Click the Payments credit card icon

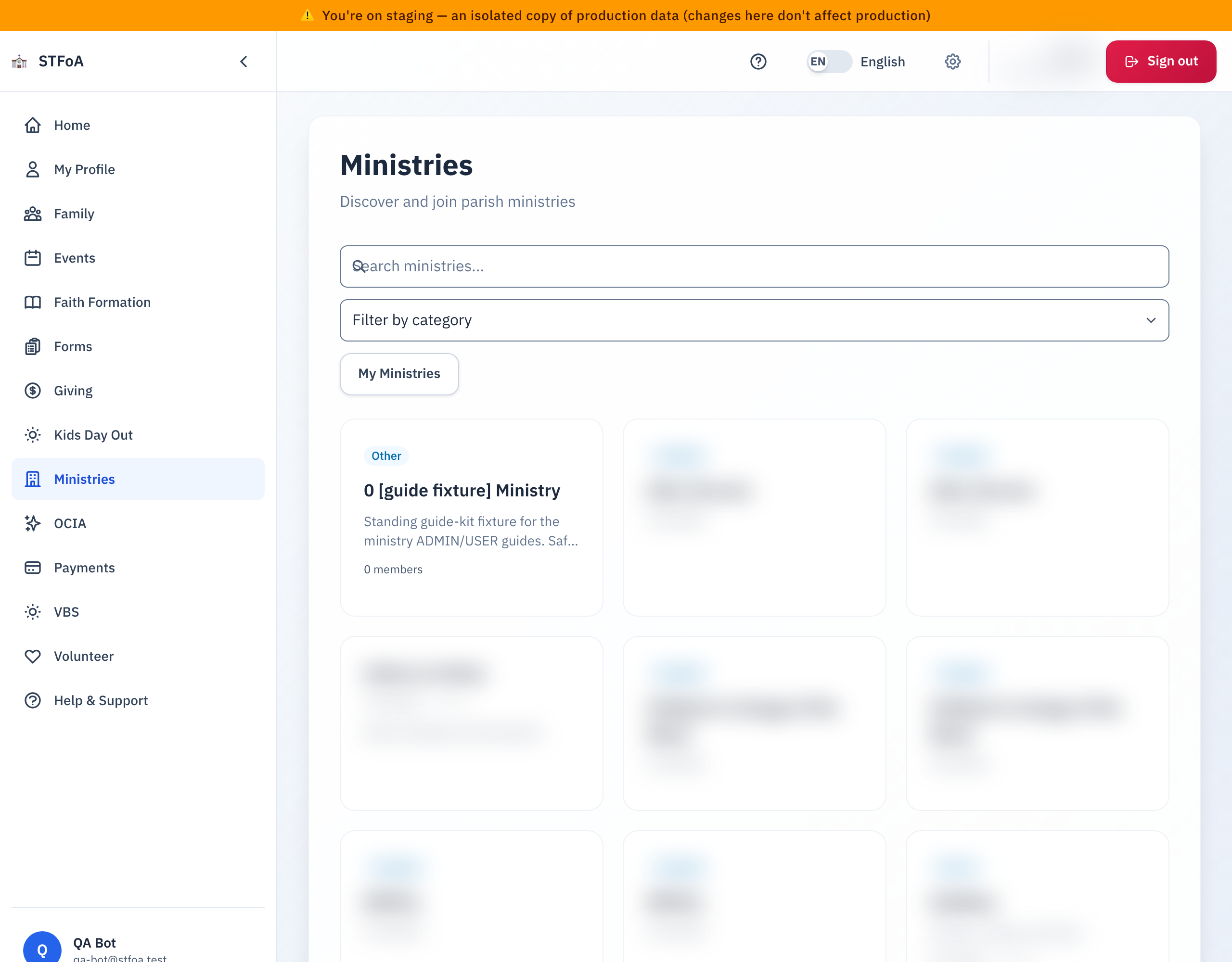click(33, 568)
